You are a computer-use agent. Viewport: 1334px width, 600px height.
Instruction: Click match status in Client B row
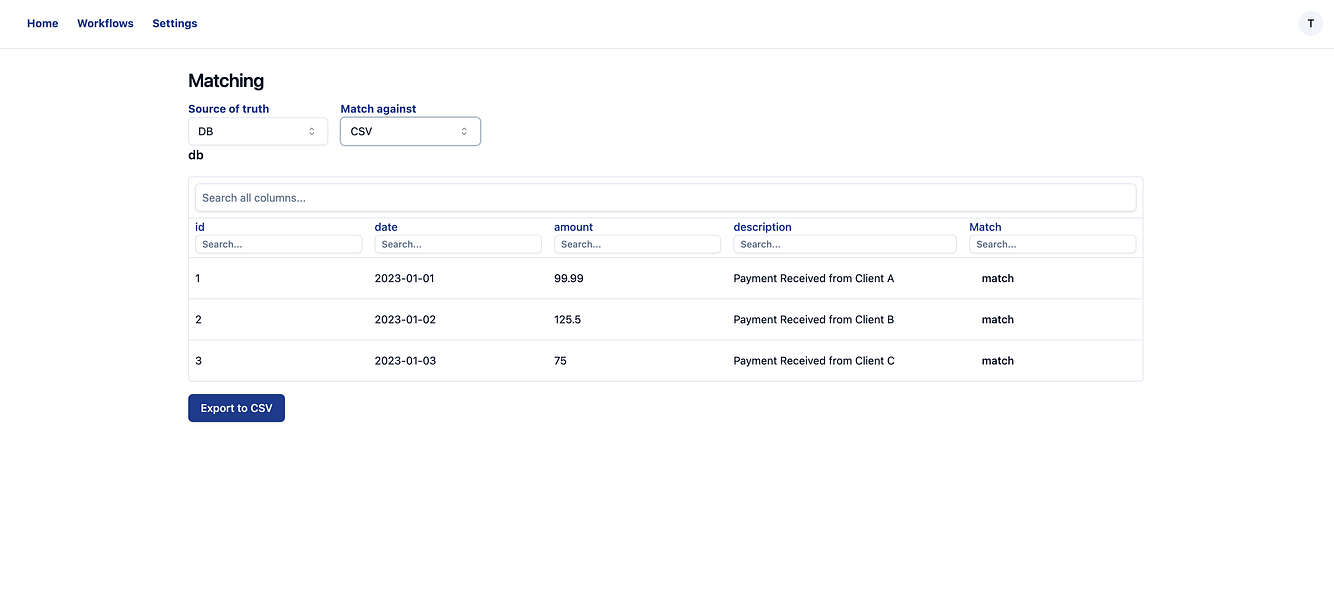point(998,320)
